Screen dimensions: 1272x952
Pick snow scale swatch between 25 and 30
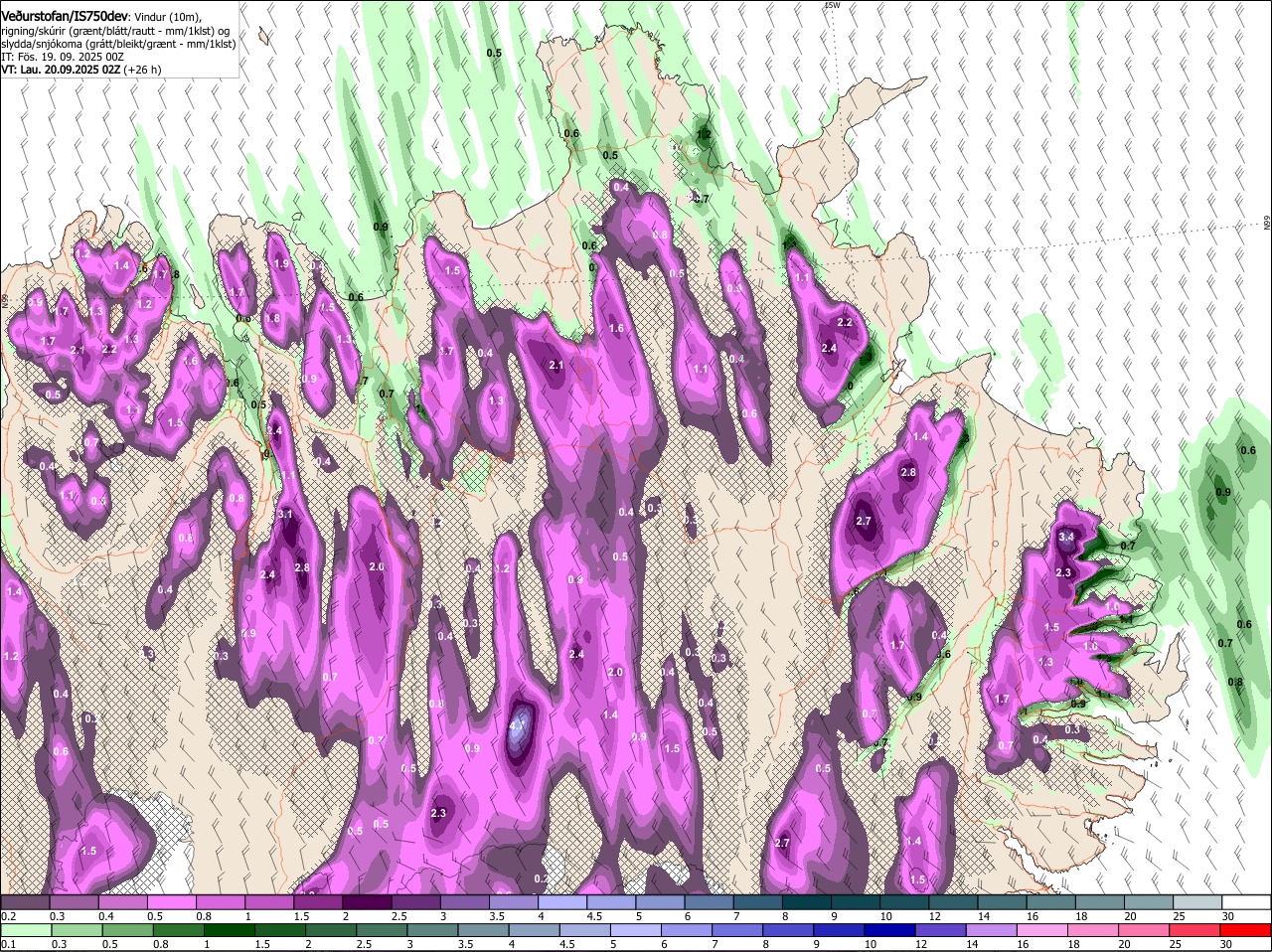pyautogui.click(x=1197, y=902)
